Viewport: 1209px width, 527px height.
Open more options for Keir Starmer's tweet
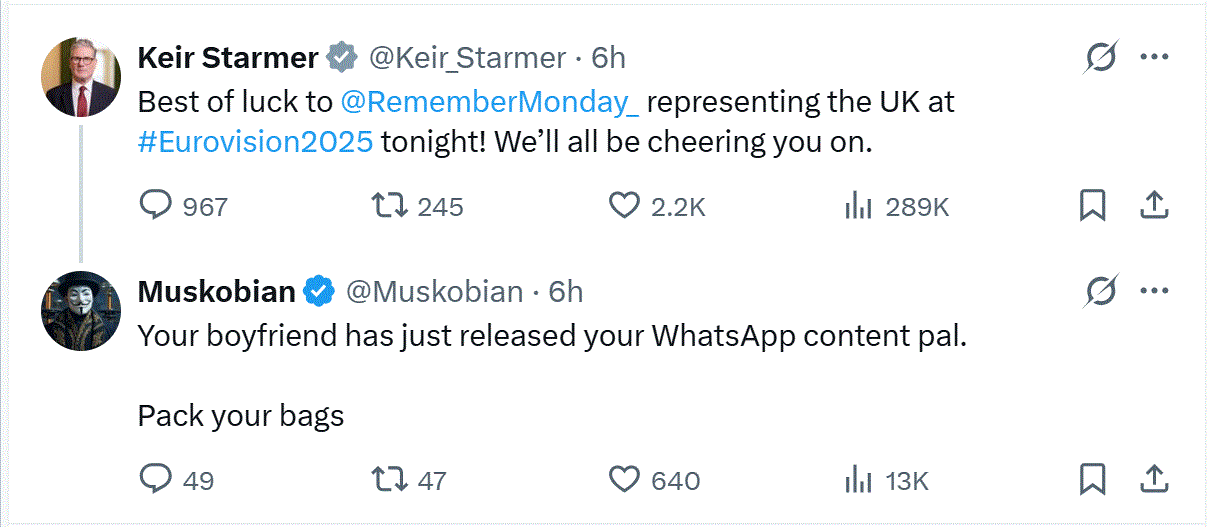[x=1154, y=58]
